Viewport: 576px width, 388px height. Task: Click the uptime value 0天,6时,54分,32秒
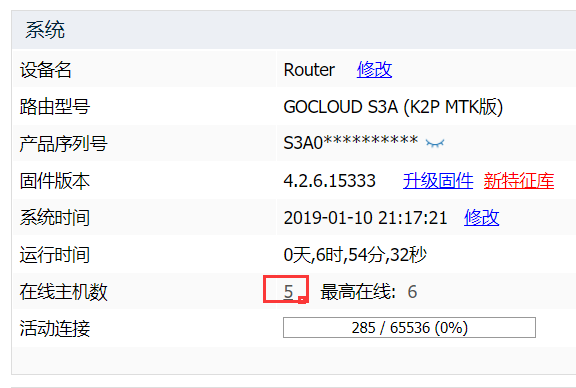355,255
